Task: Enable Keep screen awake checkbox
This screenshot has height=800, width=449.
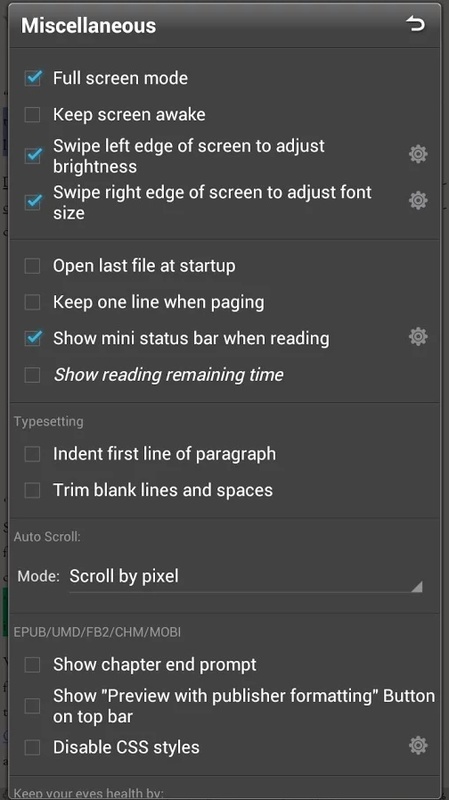Action: tap(33, 114)
